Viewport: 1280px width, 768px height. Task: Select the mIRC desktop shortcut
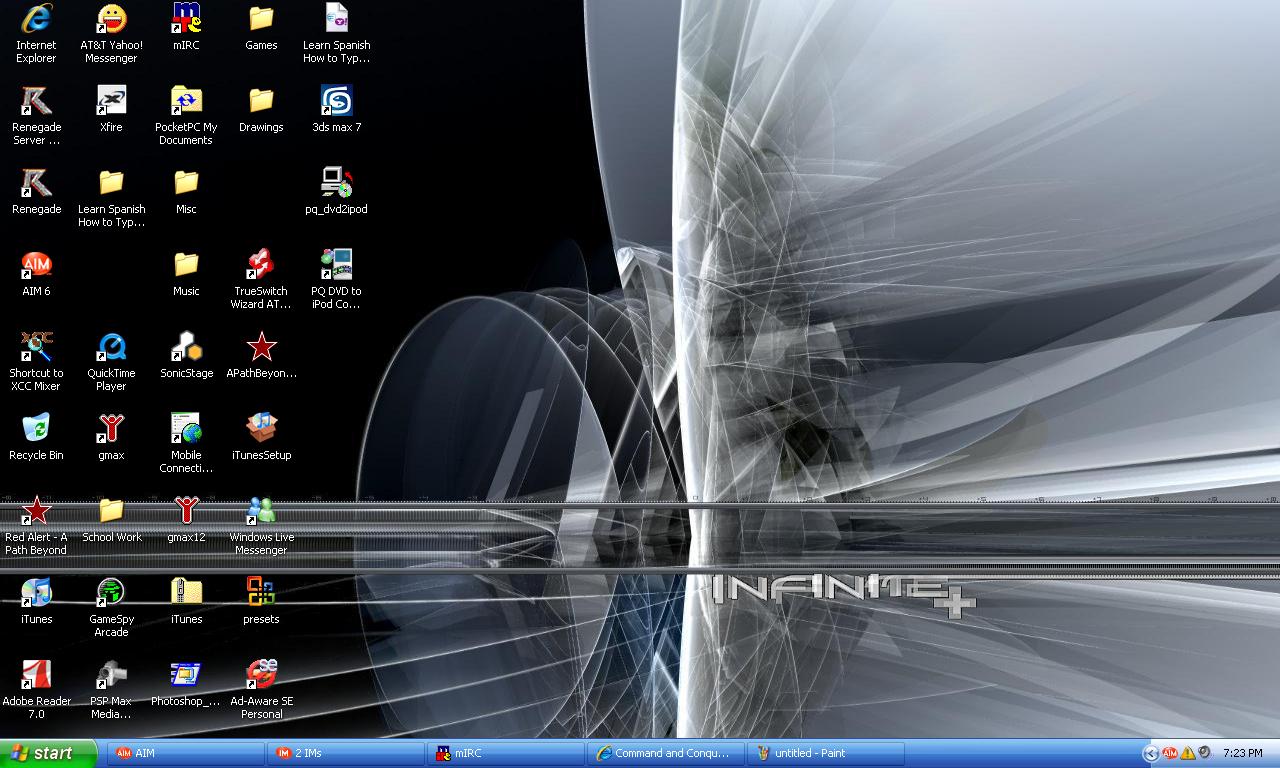click(x=186, y=19)
